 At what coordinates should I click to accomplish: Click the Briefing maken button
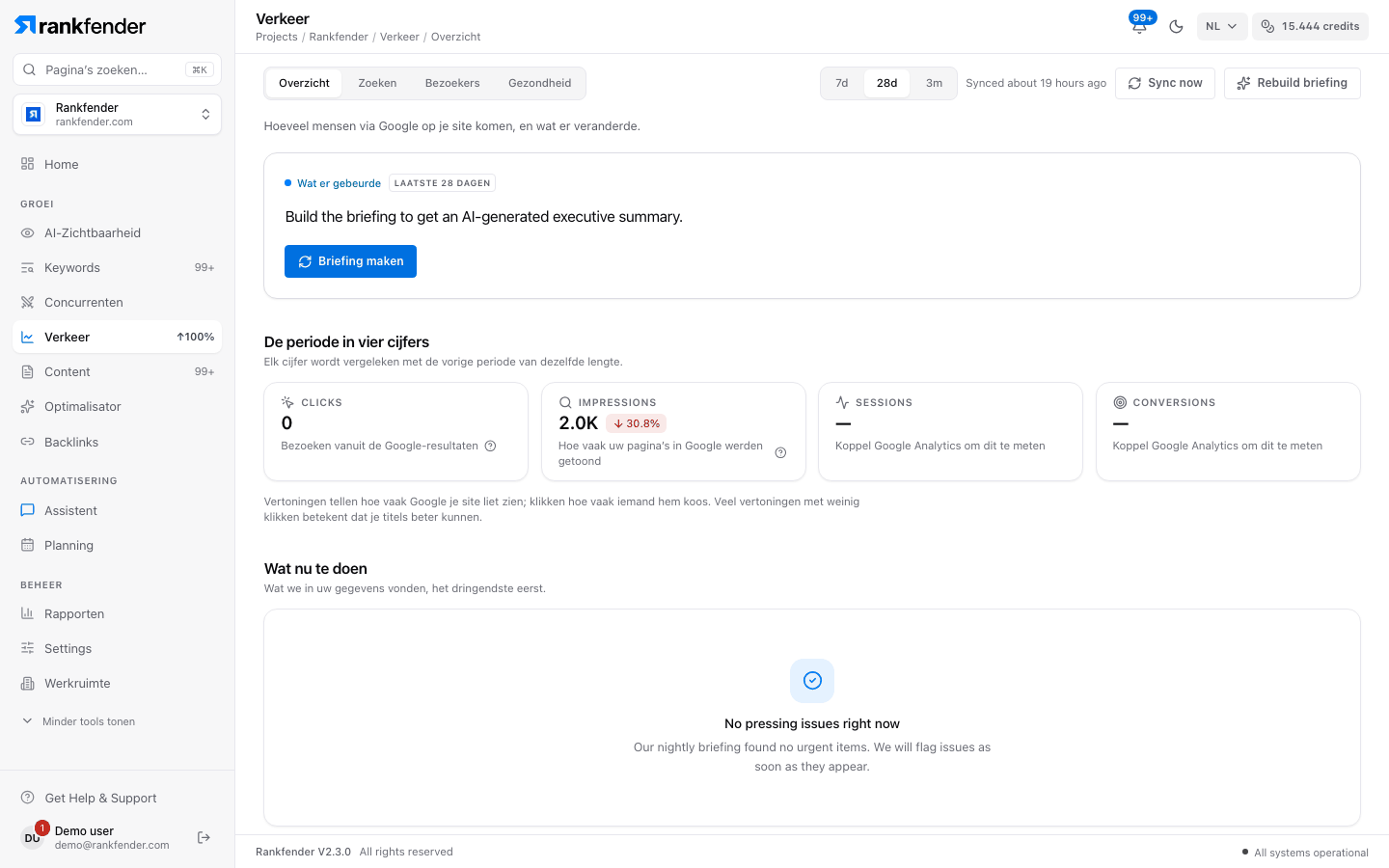pos(350,261)
